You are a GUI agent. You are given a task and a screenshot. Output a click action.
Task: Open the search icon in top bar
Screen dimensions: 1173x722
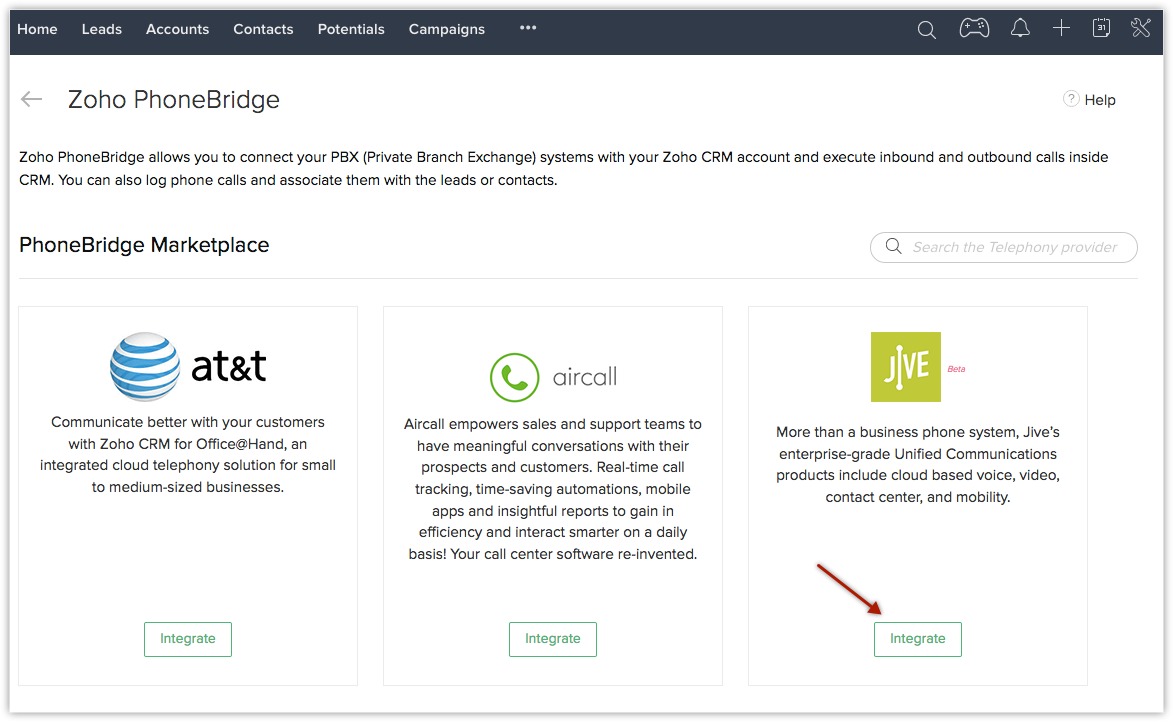926,30
